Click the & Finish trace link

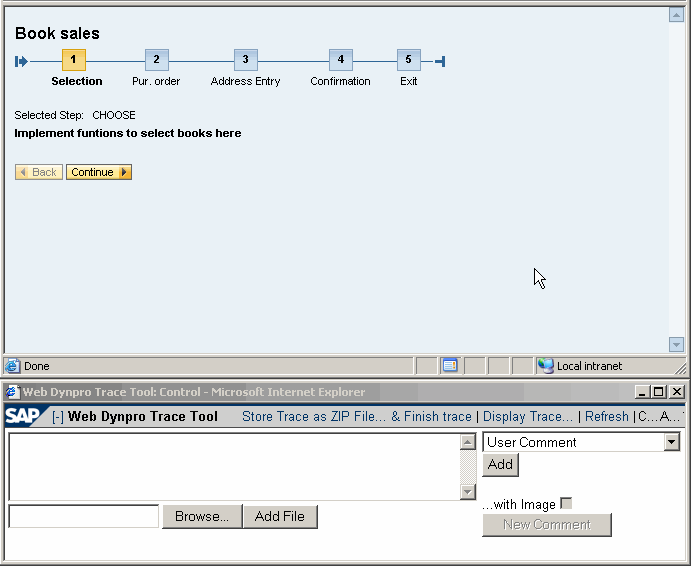(431, 417)
